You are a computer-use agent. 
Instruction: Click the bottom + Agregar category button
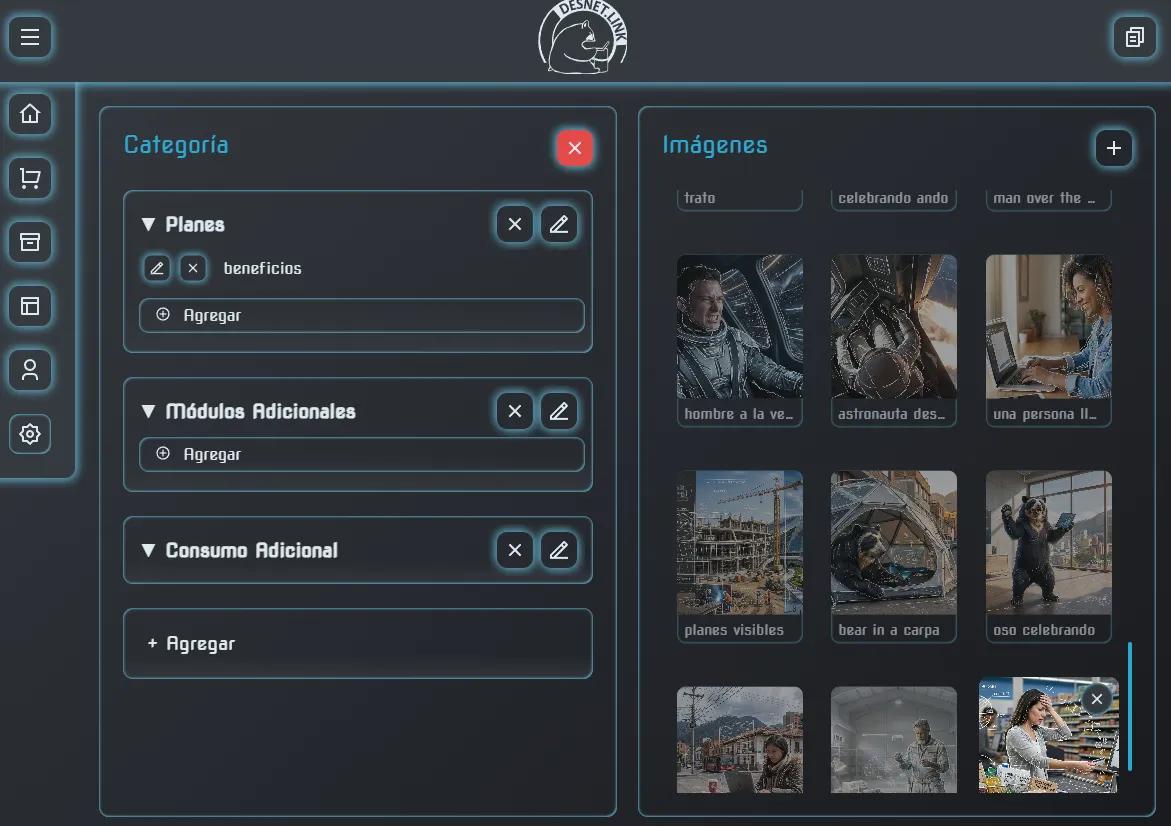pyautogui.click(x=358, y=644)
